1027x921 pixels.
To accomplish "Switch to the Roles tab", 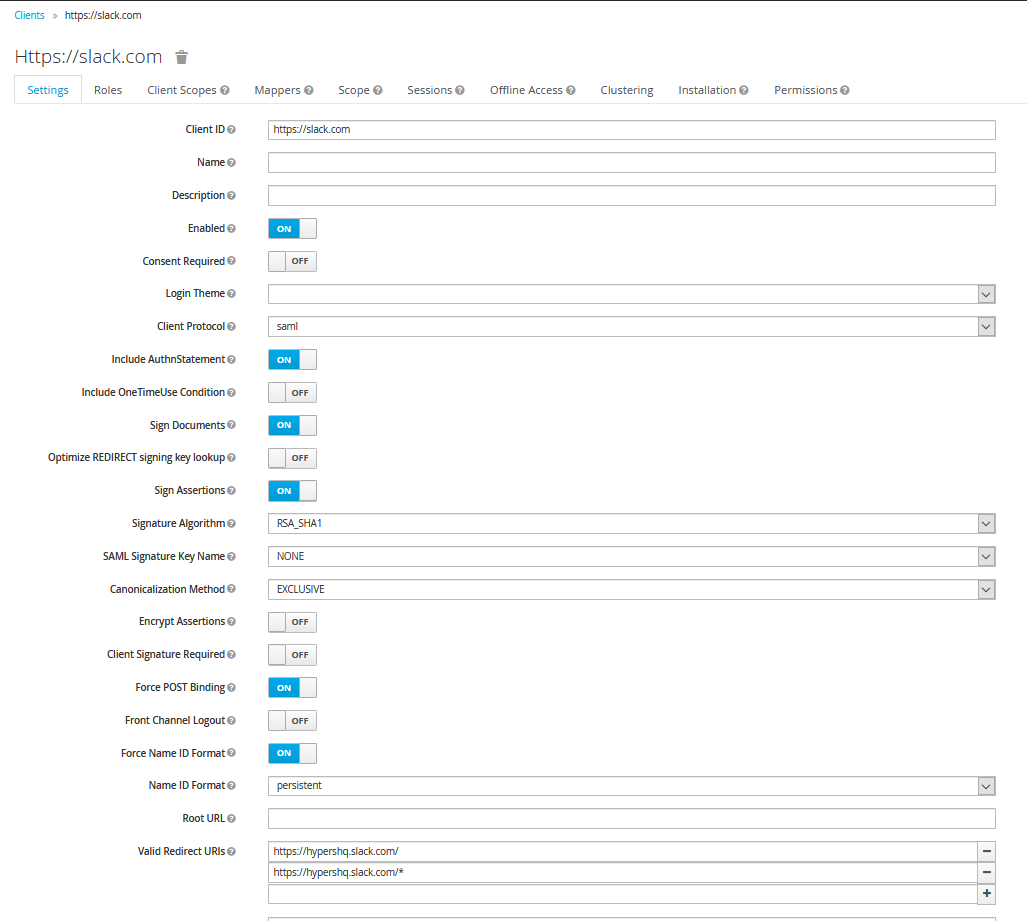I will point(108,90).
